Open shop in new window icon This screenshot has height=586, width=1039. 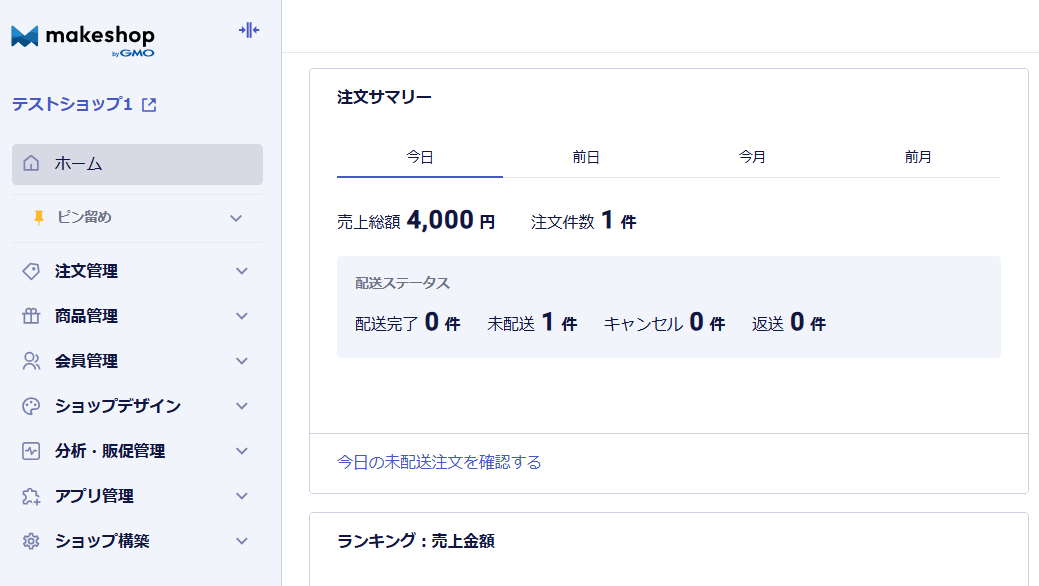coord(149,105)
